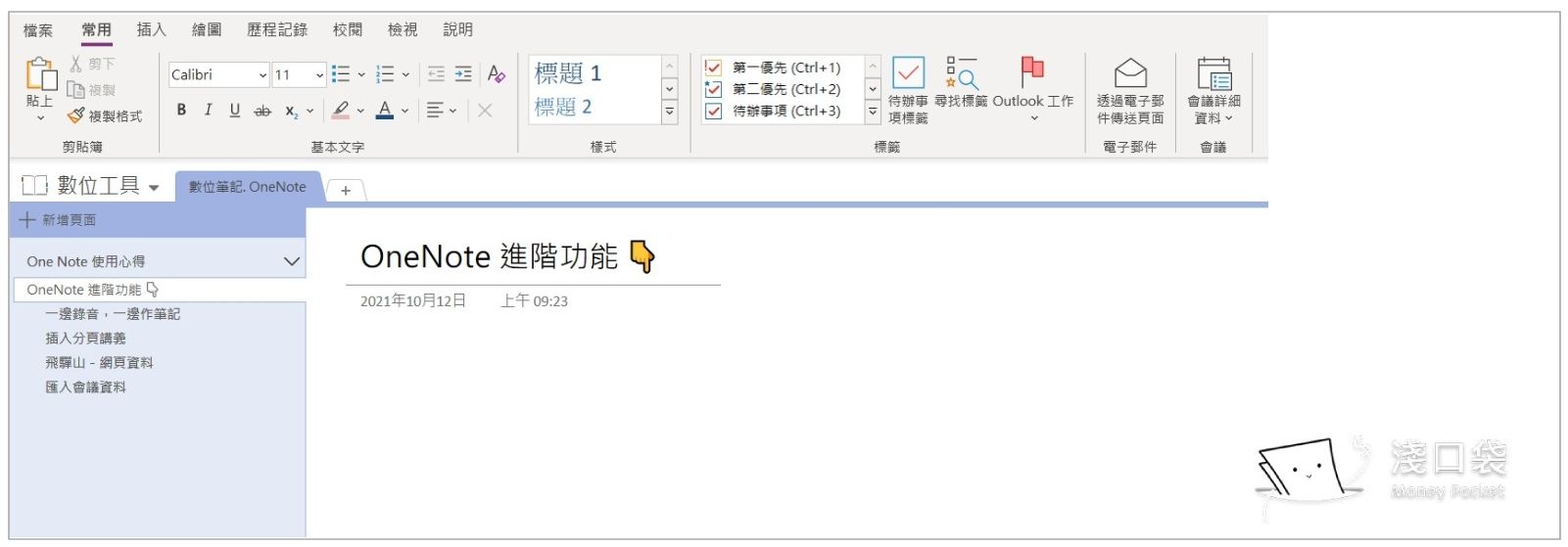Viewport: 1568px width, 547px height.
Task: Cut selection with scissors icon
Action: click(76, 64)
